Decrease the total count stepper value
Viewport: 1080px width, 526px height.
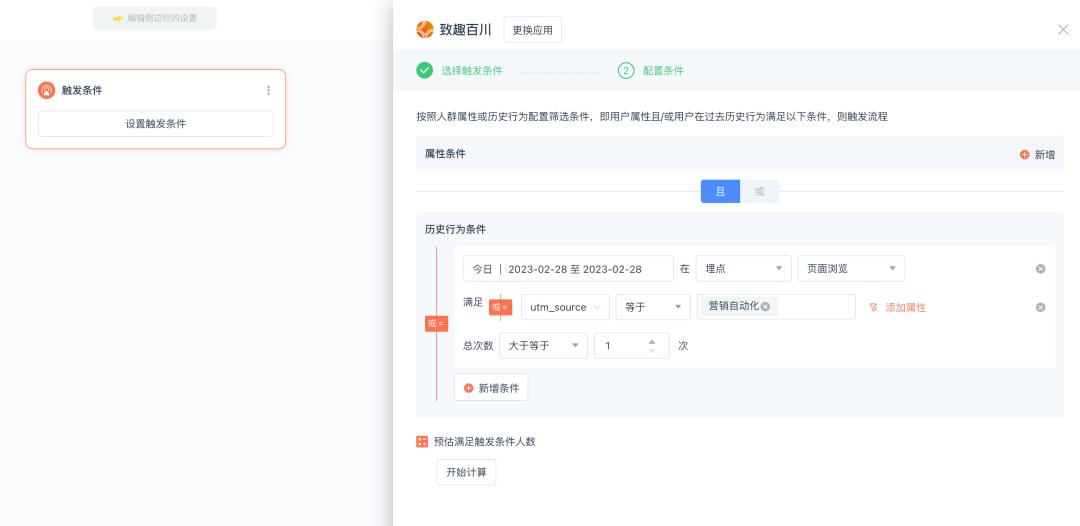click(x=652, y=350)
